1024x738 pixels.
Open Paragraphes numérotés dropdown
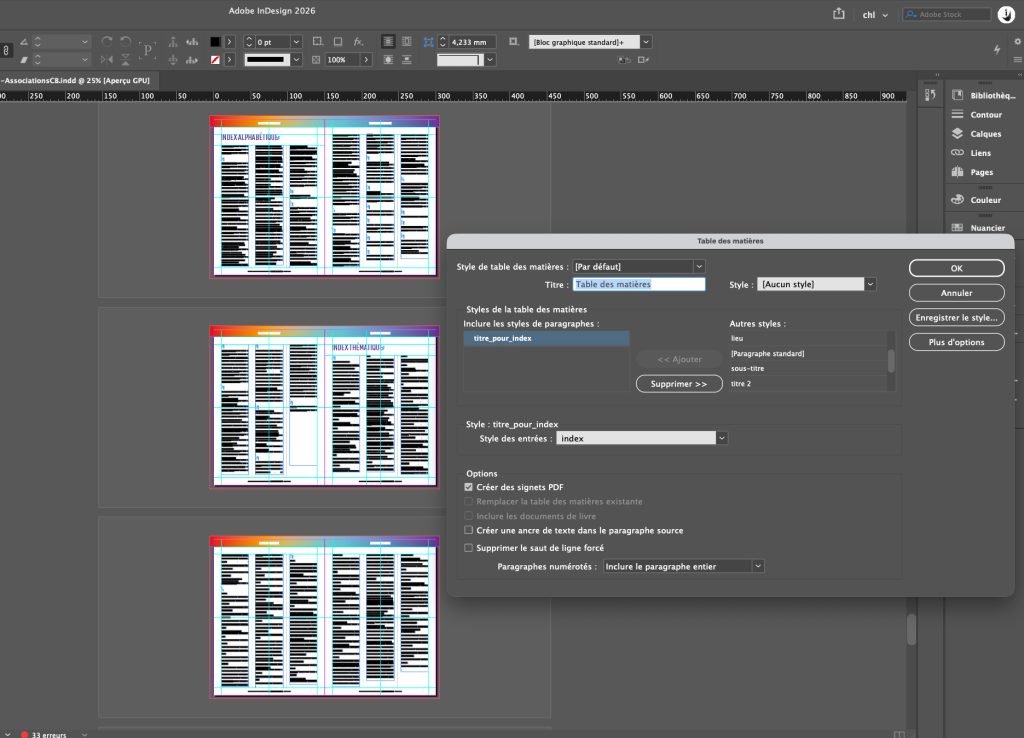pos(683,566)
